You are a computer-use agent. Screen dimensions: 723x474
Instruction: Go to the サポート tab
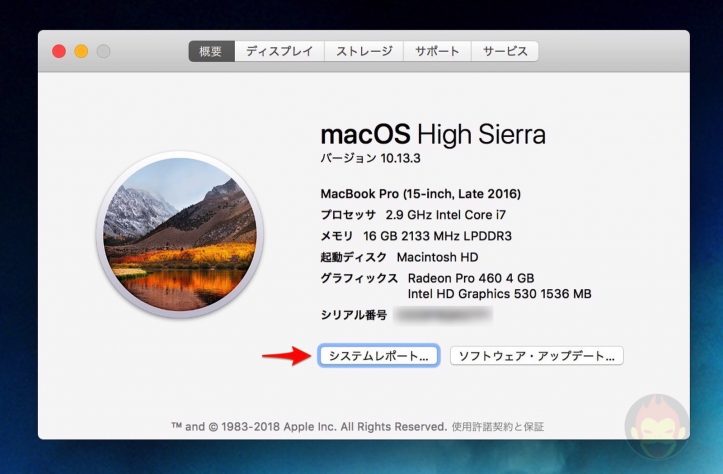(x=437, y=51)
